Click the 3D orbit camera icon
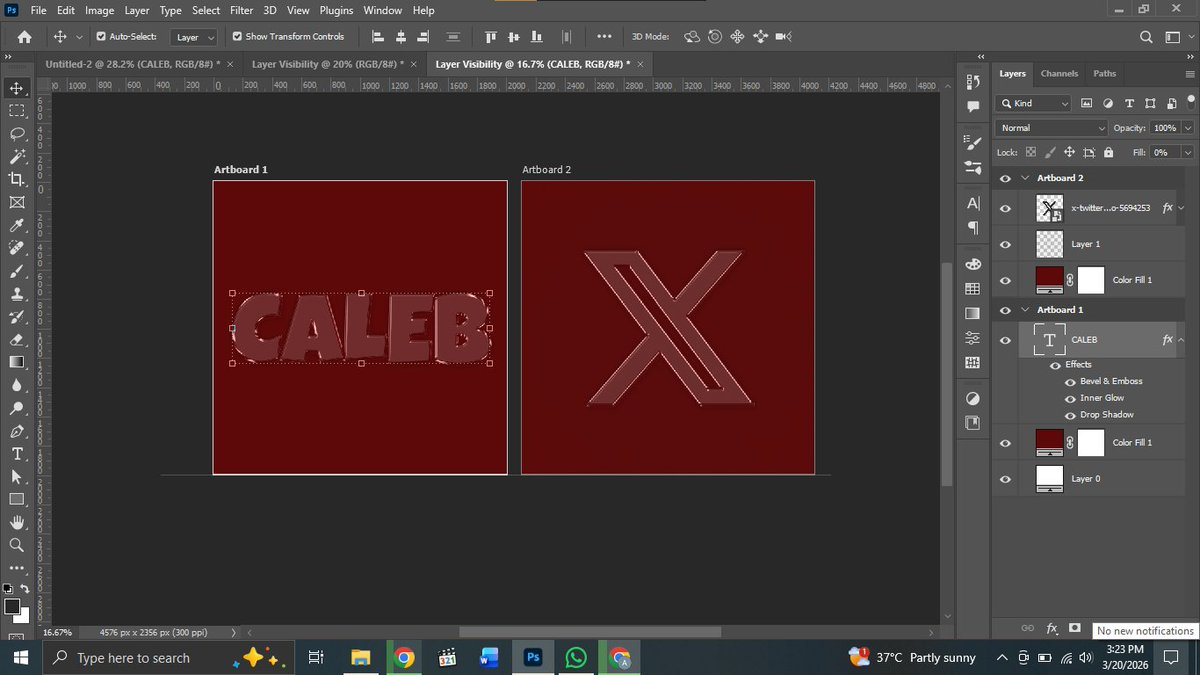The height and width of the screenshot is (675, 1200). [x=692, y=37]
